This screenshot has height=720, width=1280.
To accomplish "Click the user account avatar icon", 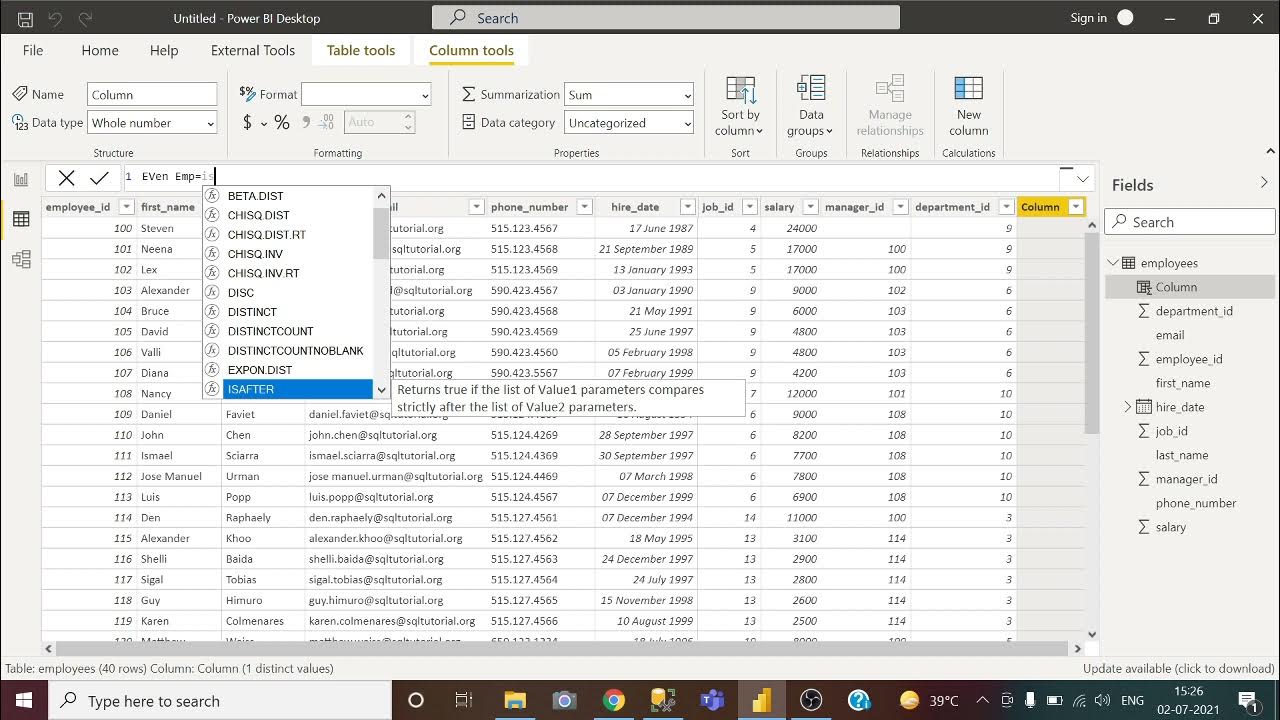I will [1126, 18].
